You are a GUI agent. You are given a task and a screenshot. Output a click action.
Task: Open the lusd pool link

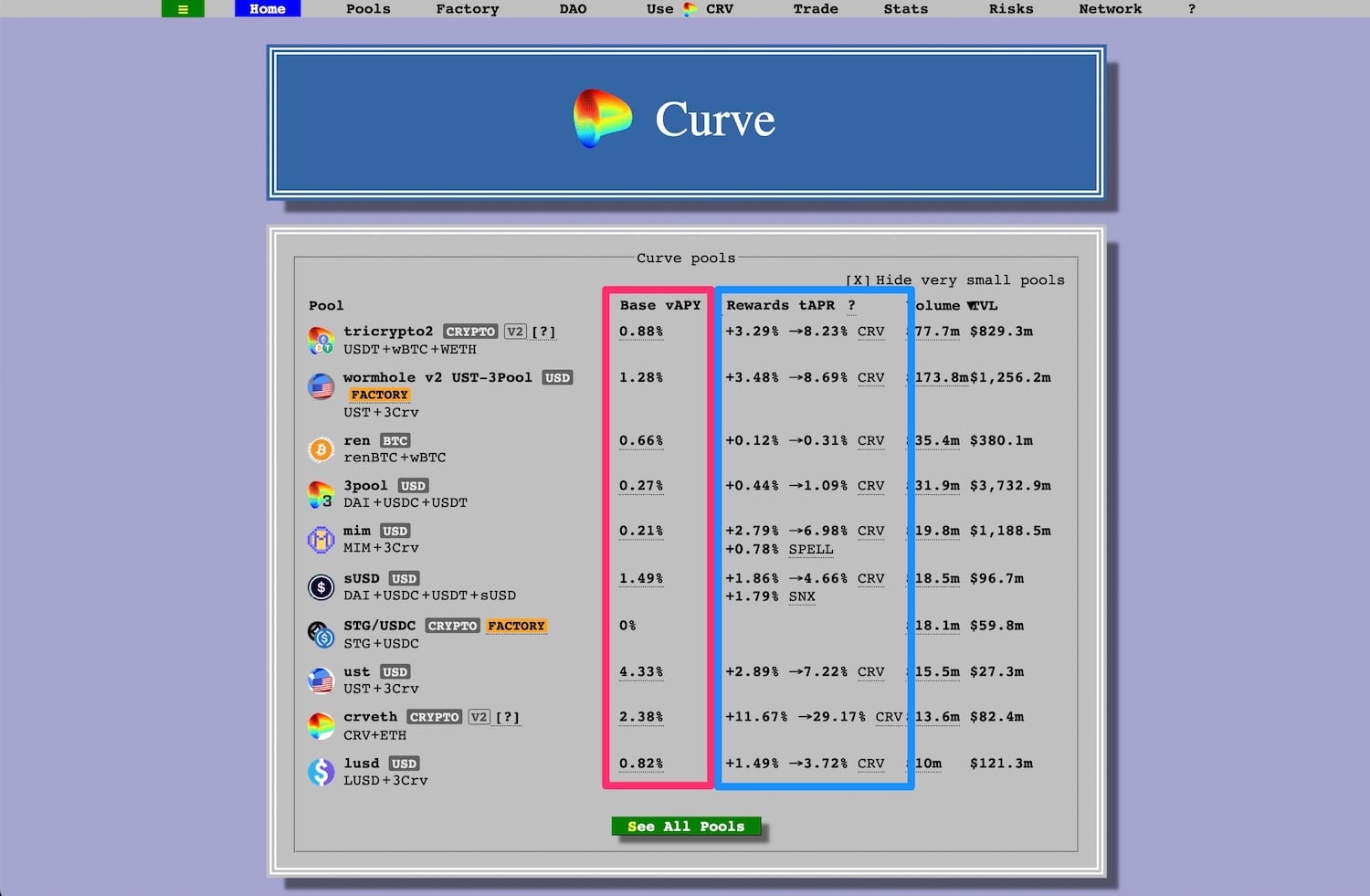click(x=361, y=764)
